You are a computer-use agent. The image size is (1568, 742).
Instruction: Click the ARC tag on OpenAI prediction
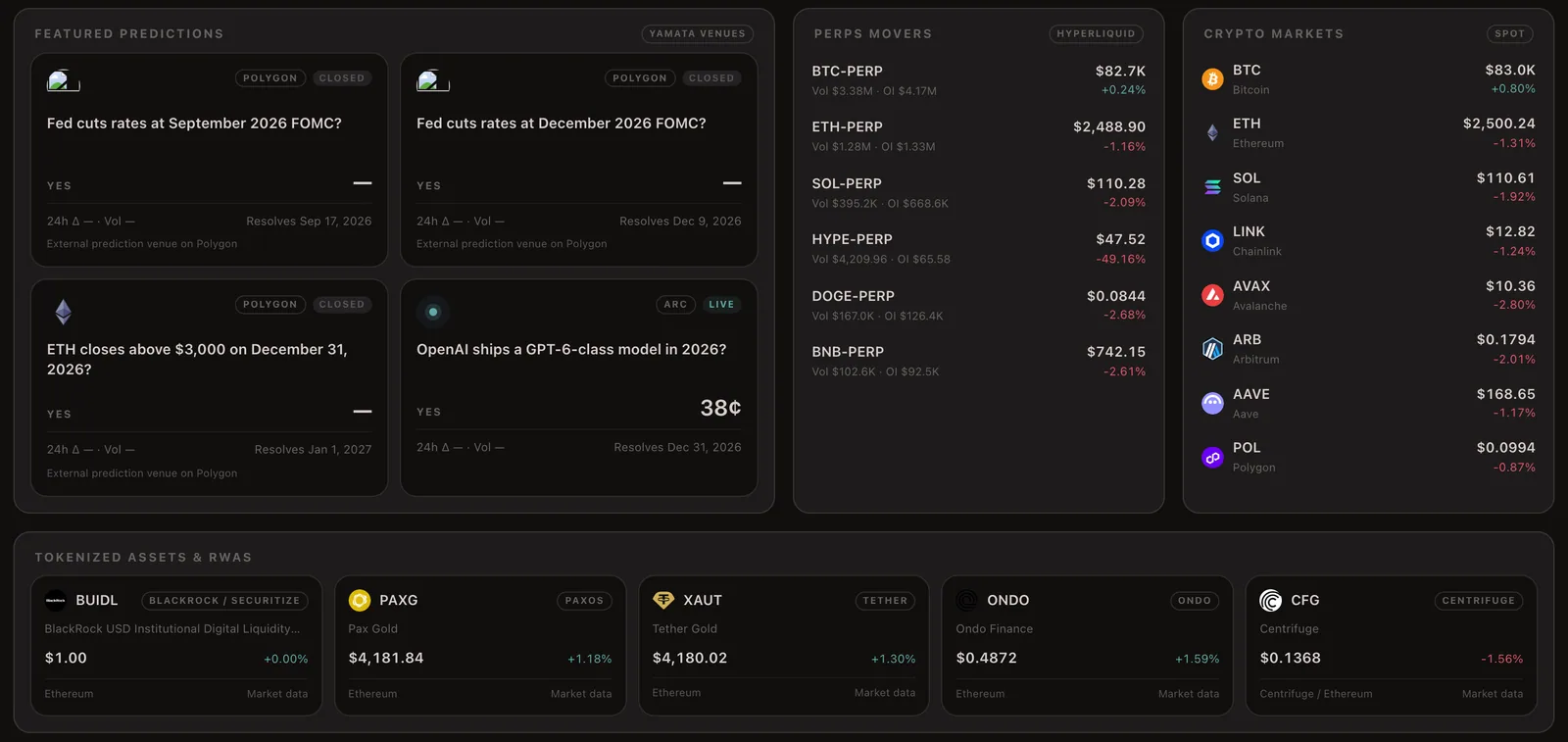coord(676,305)
